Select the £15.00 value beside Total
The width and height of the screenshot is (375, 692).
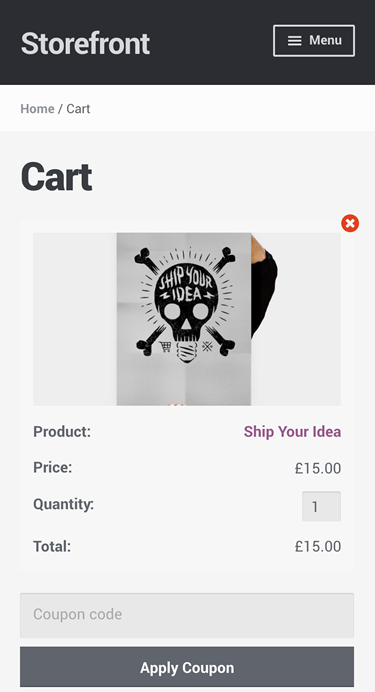(x=318, y=546)
